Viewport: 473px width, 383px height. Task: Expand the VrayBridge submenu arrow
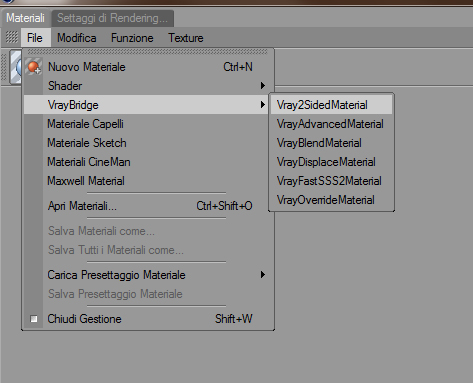(x=263, y=105)
